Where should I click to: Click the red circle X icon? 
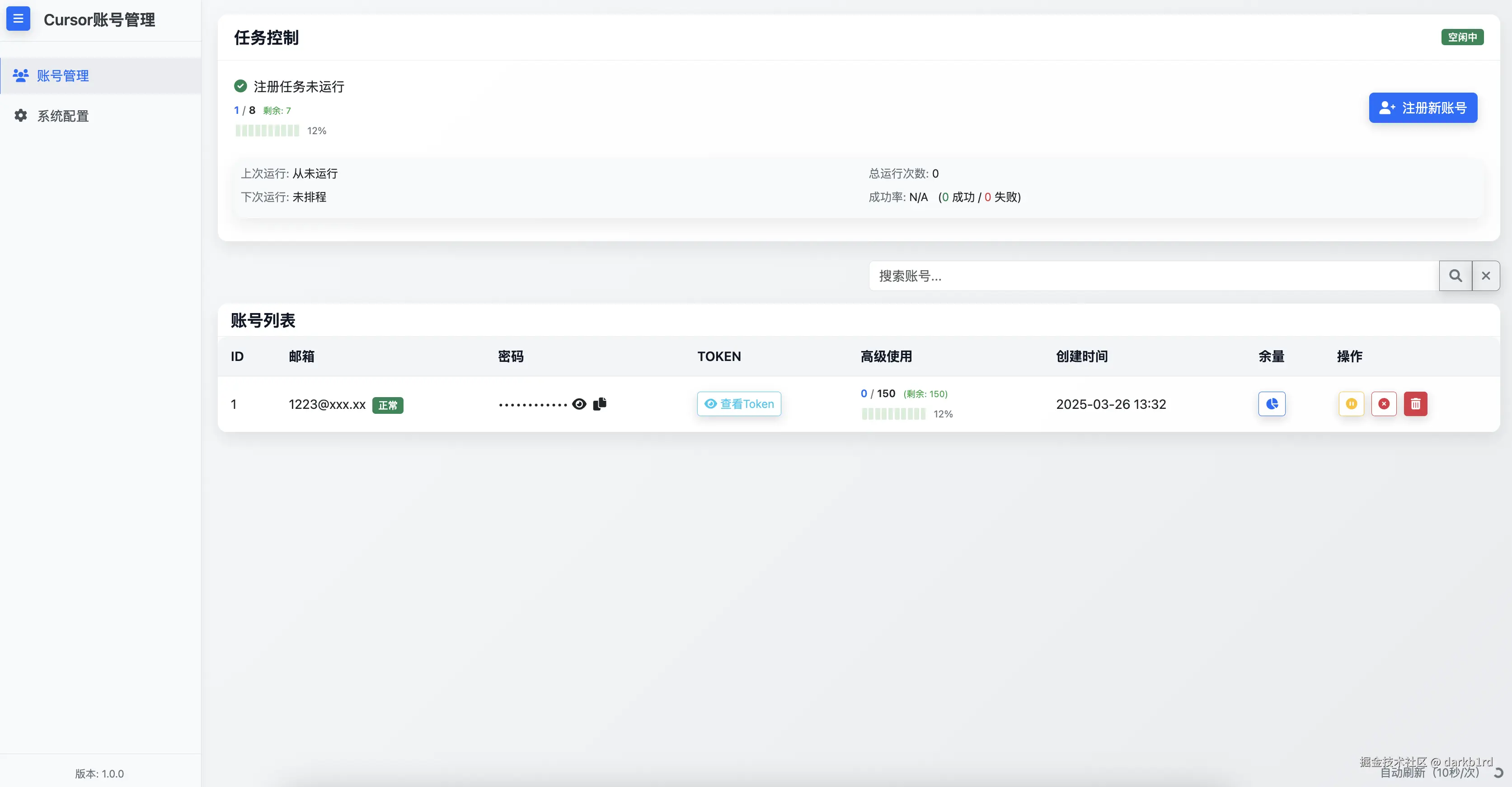click(x=1384, y=404)
